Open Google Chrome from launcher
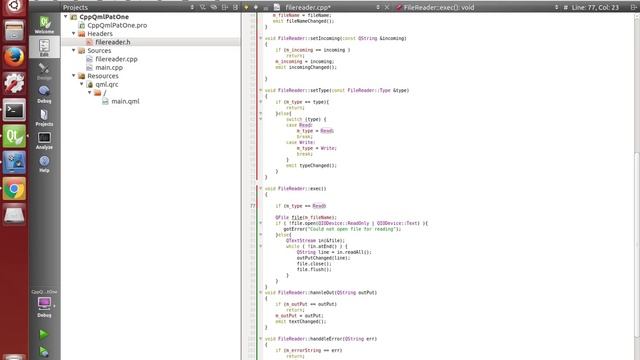This screenshot has height=360, width=640. 14,189
